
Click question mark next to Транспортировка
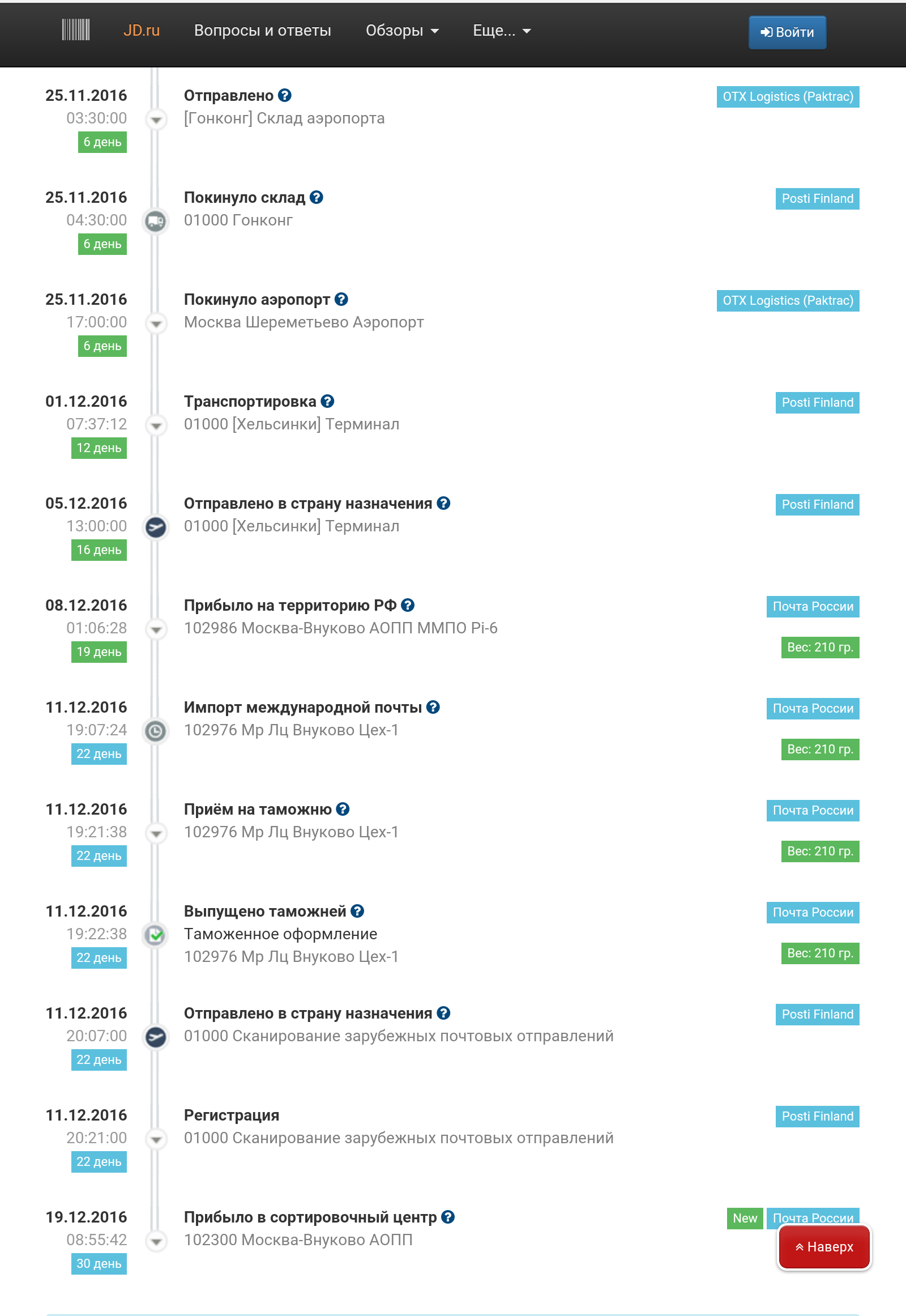point(327,401)
